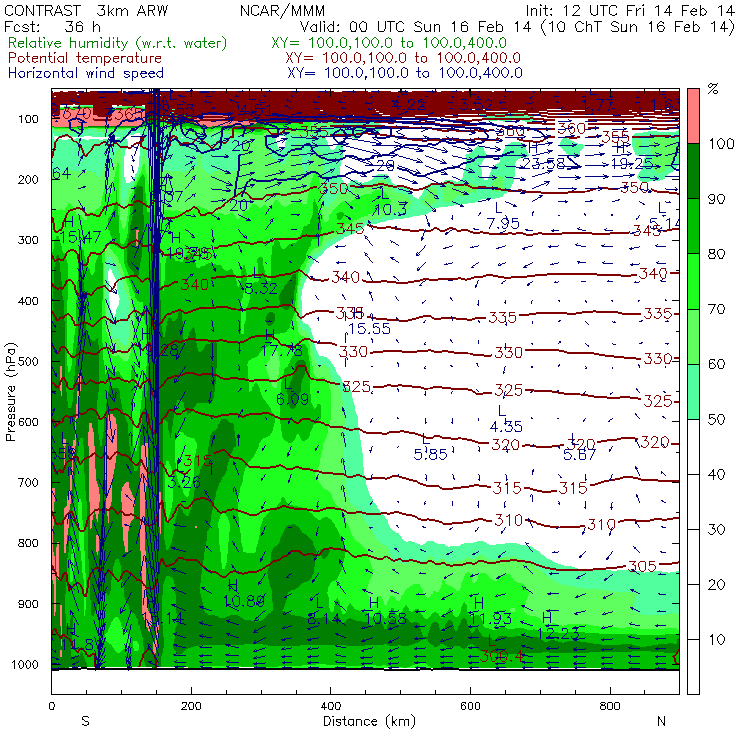
Task: Click the 'Valid: 00 UTC Sun 16 Feb 14' text
Action: tap(415, 26)
